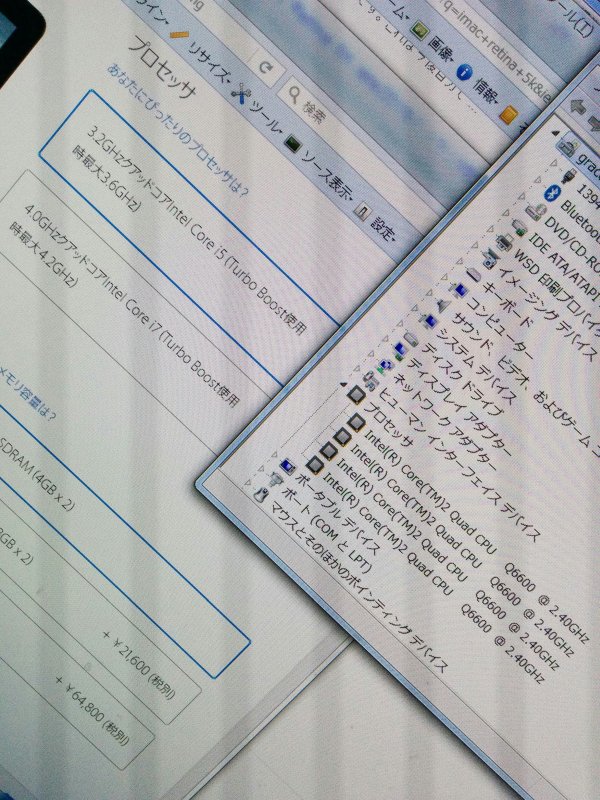
Task: Click the ネットワーク アダプター icon
Action: pos(385,365)
